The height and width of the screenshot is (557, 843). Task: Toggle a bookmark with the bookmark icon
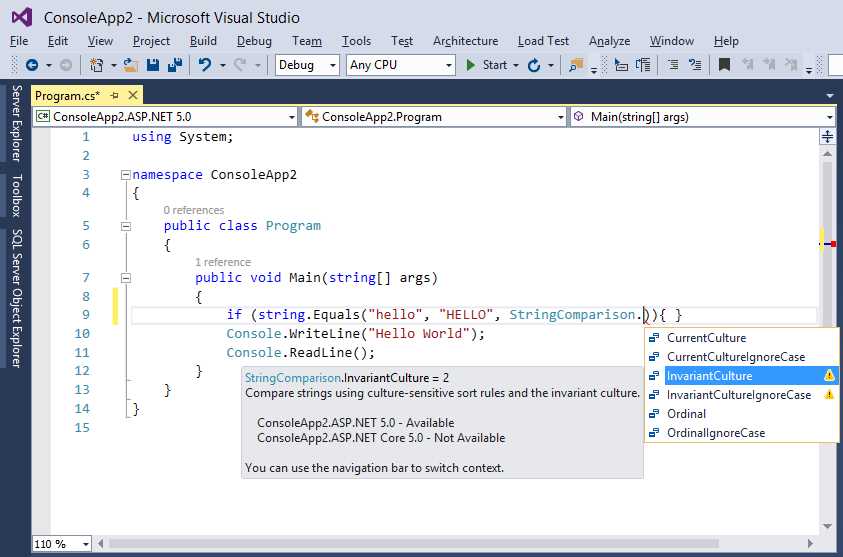[724, 65]
